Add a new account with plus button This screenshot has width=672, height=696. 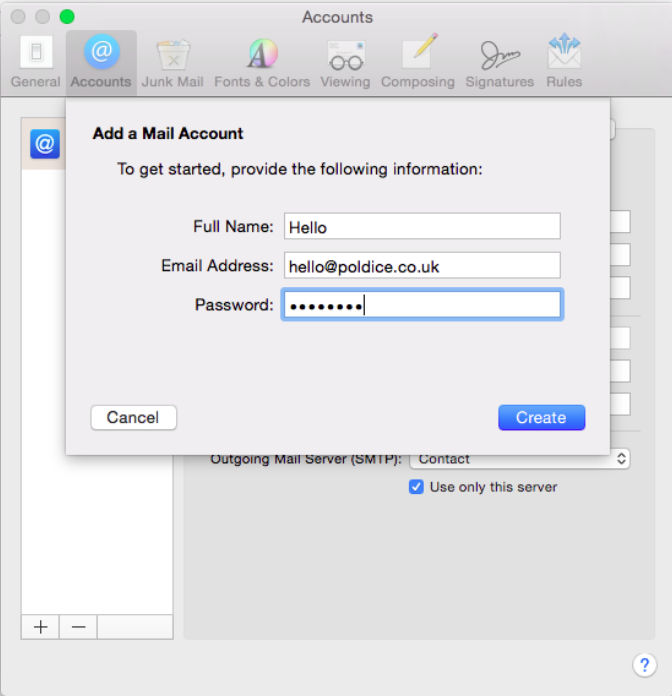40,627
